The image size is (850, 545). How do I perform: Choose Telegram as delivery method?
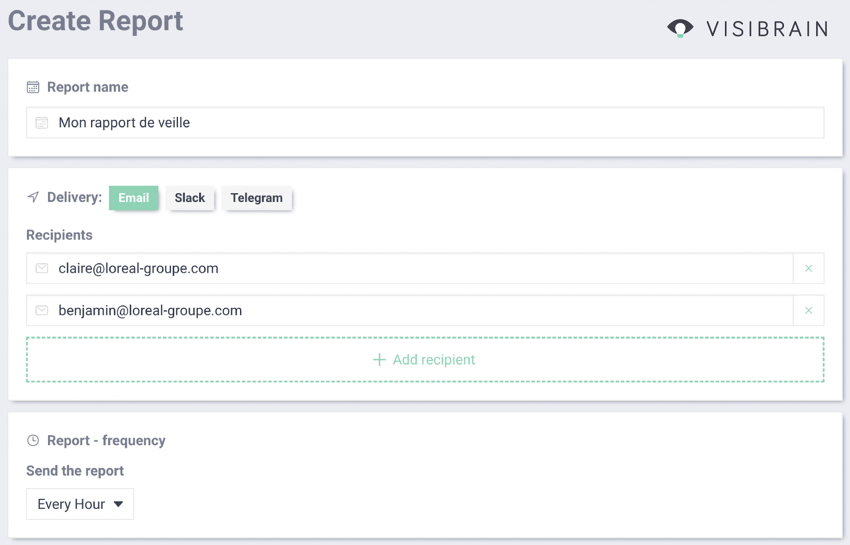(256, 198)
